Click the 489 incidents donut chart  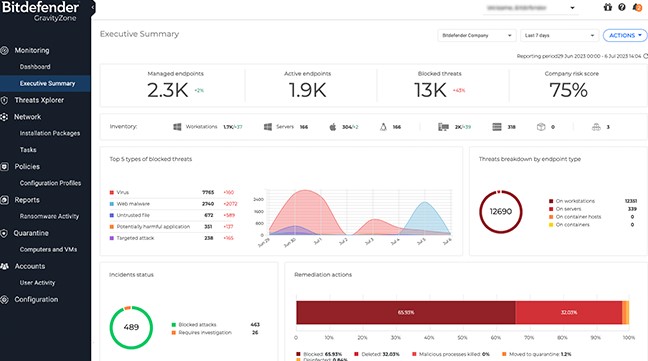click(131, 327)
